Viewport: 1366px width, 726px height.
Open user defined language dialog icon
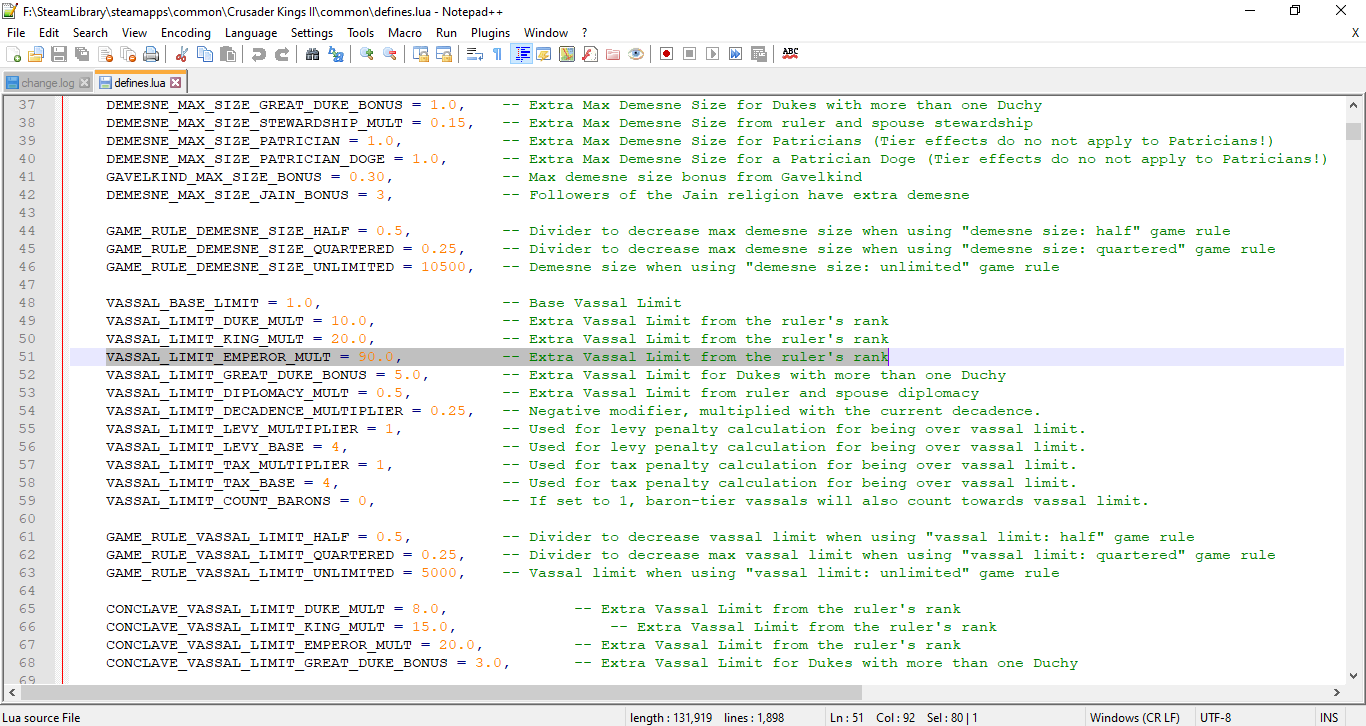[544, 54]
